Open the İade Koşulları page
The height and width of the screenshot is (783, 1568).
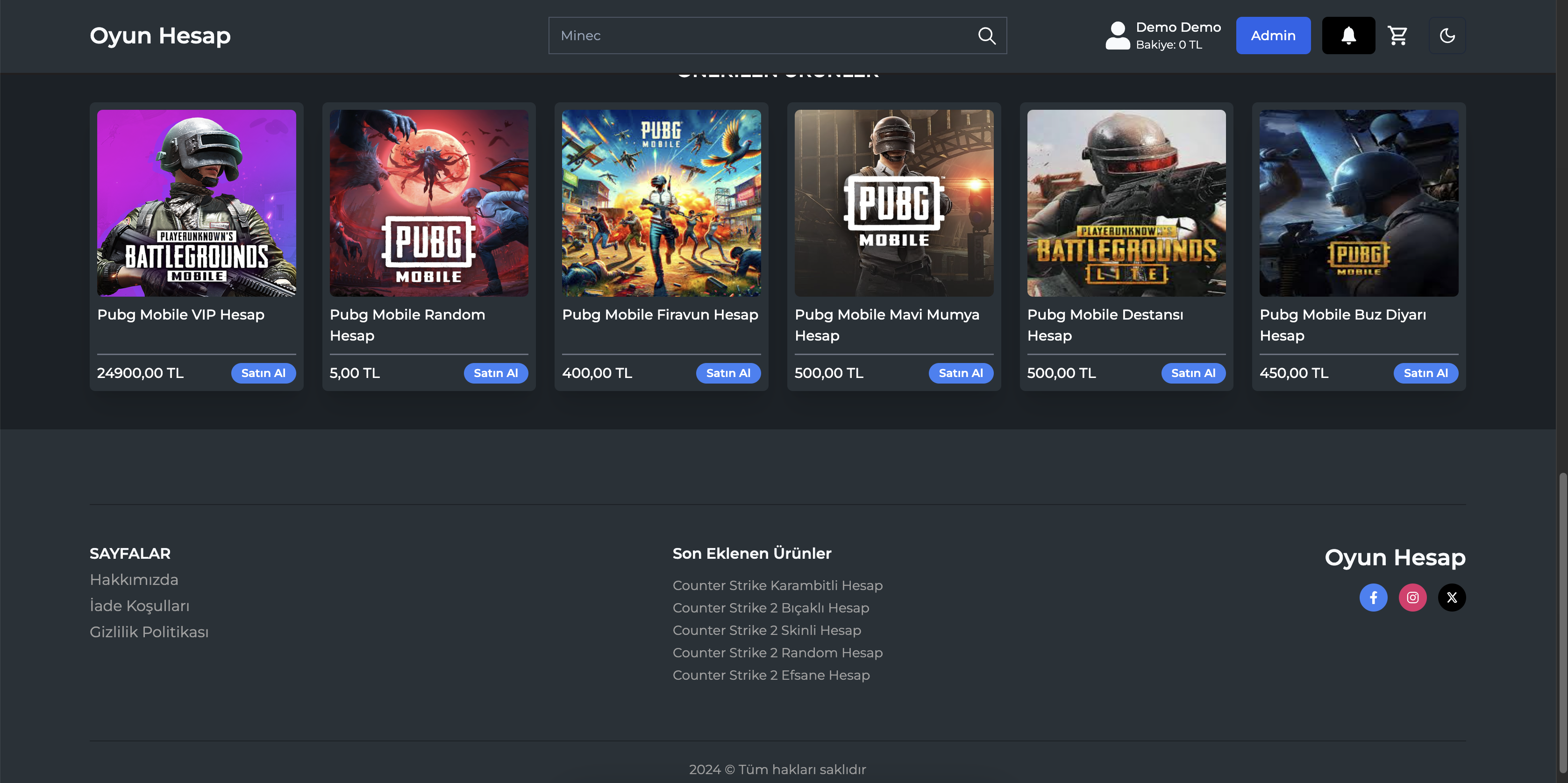click(139, 606)
